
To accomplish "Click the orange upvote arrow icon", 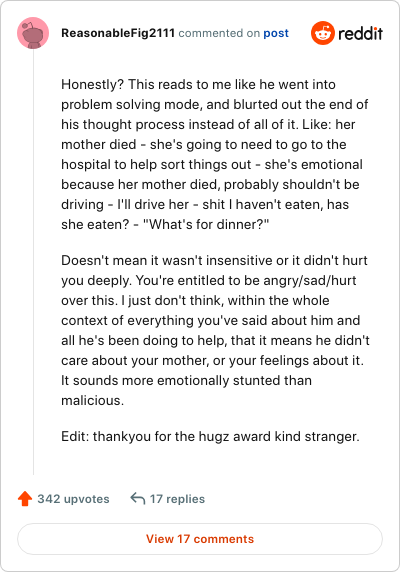I will coord(25,499).
